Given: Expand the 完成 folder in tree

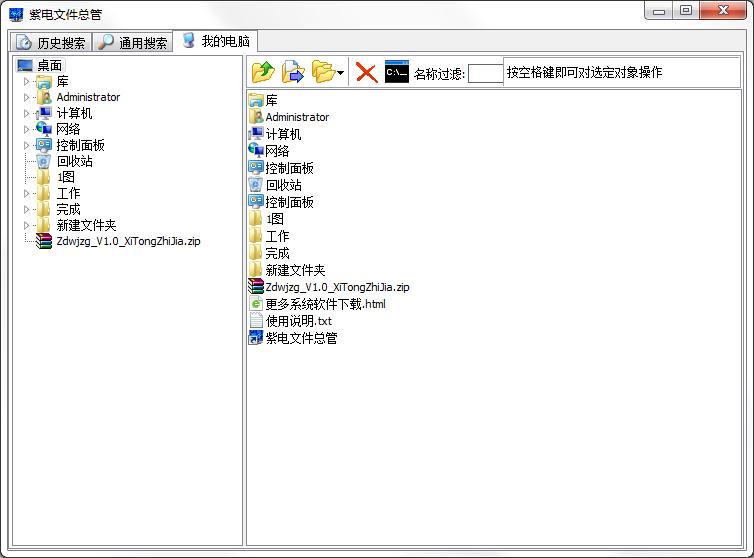Looking at the screenshot, I should [x=27, y=209].
